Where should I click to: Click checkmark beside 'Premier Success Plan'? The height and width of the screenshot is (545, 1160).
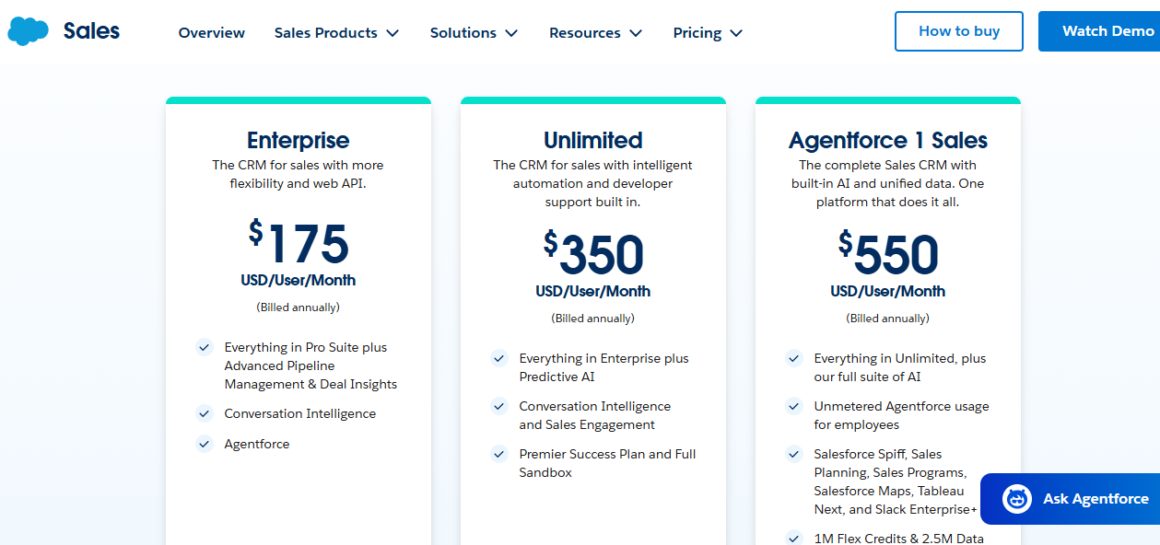(499, 454)
